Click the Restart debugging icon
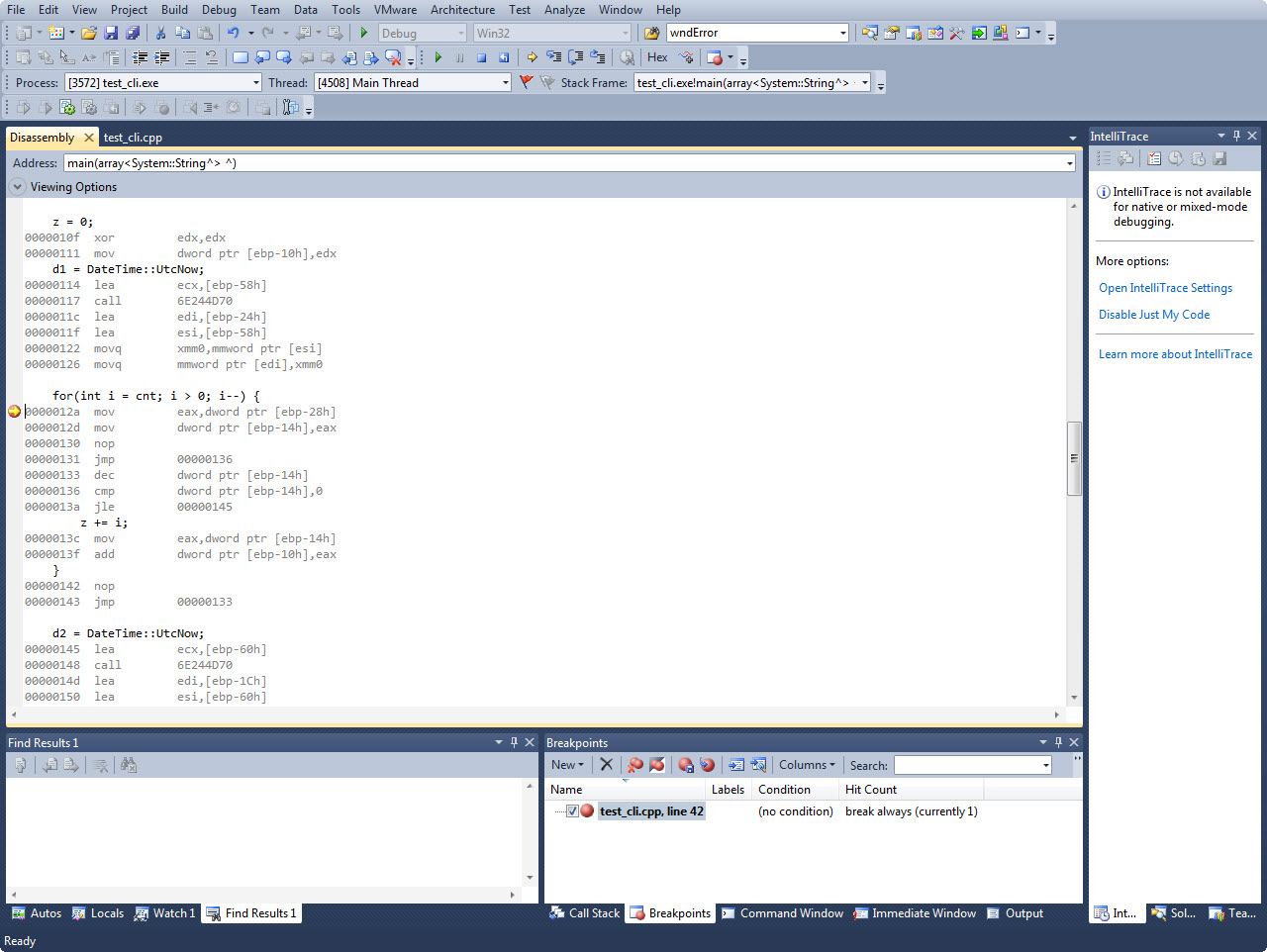This screenshot has height=952, width=1267. [x=503, y=57]
